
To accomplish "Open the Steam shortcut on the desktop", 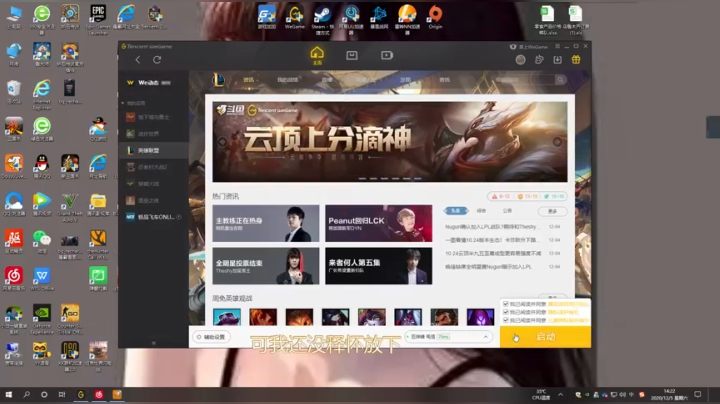I will 323,19.
